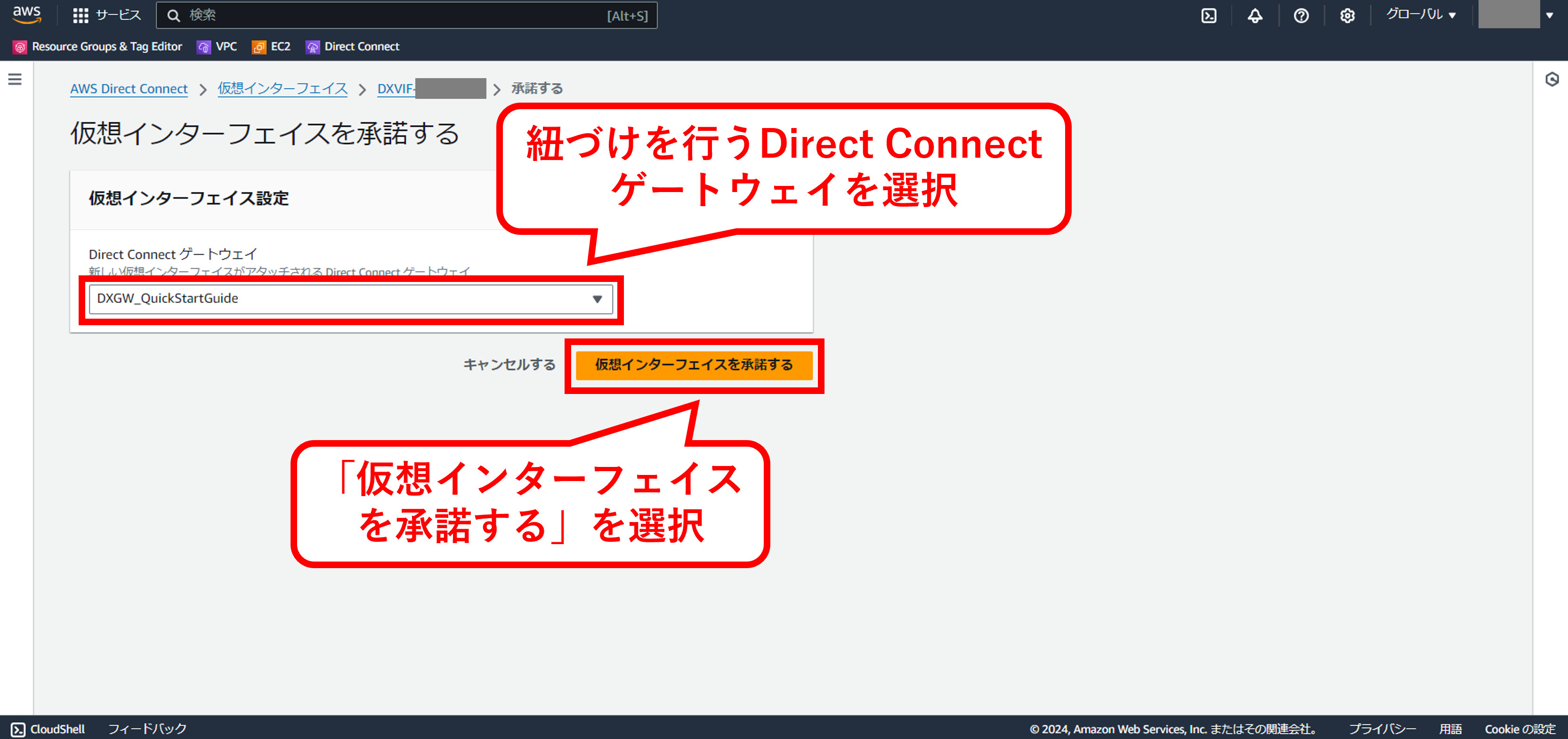Open フィードバック in the footer
The width and height of the screenshot is (1568, 739).
[x=147, y=729]
